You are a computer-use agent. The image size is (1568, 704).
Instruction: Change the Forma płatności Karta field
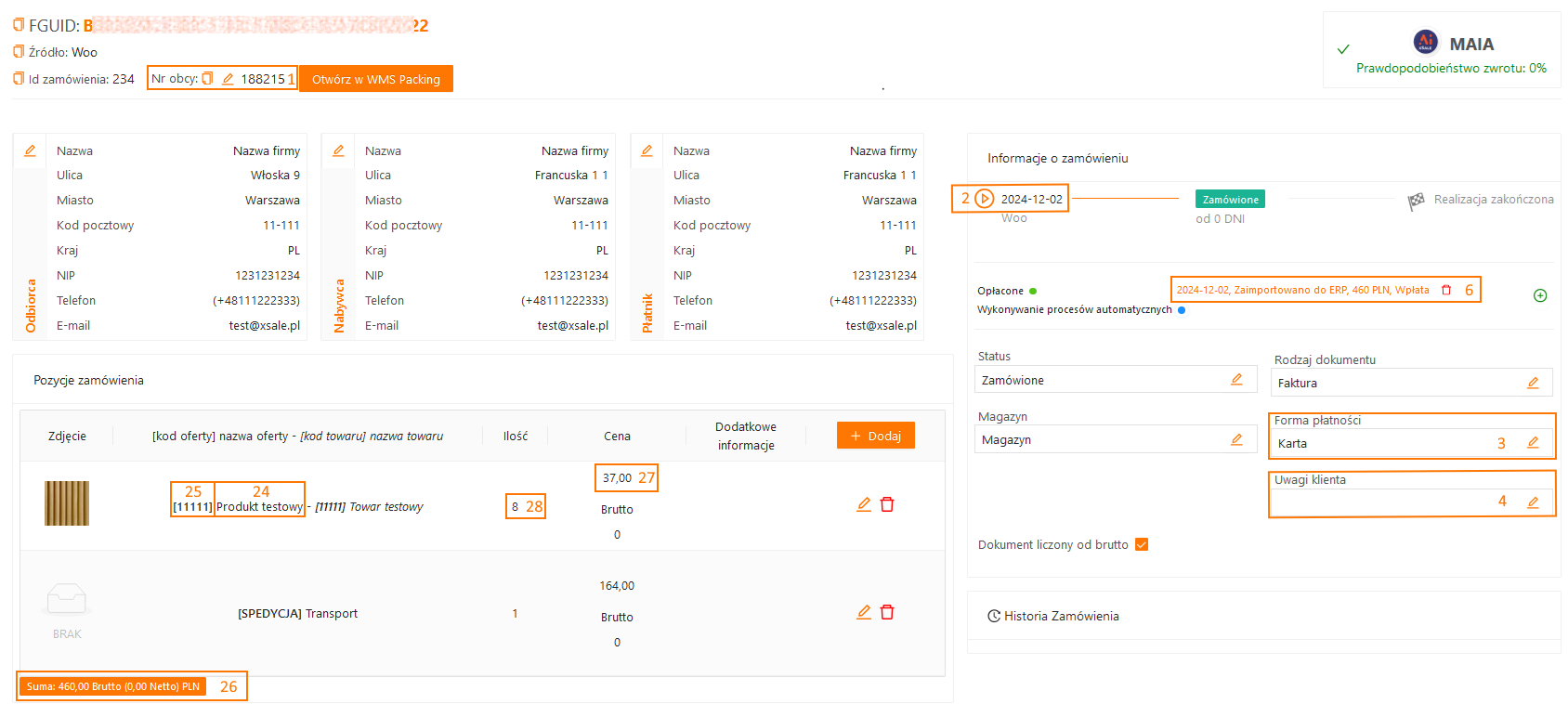coord(1533,443)
